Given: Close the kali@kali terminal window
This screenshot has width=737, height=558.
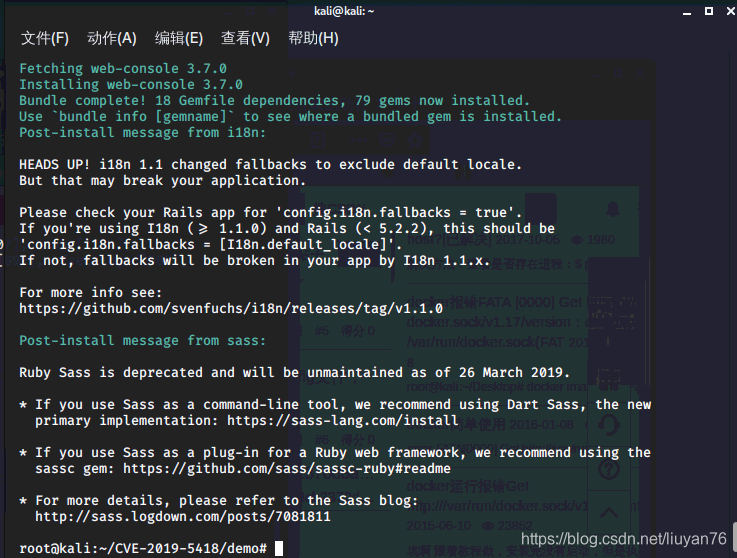Looking at the screenshot, I should pos(731,11).
